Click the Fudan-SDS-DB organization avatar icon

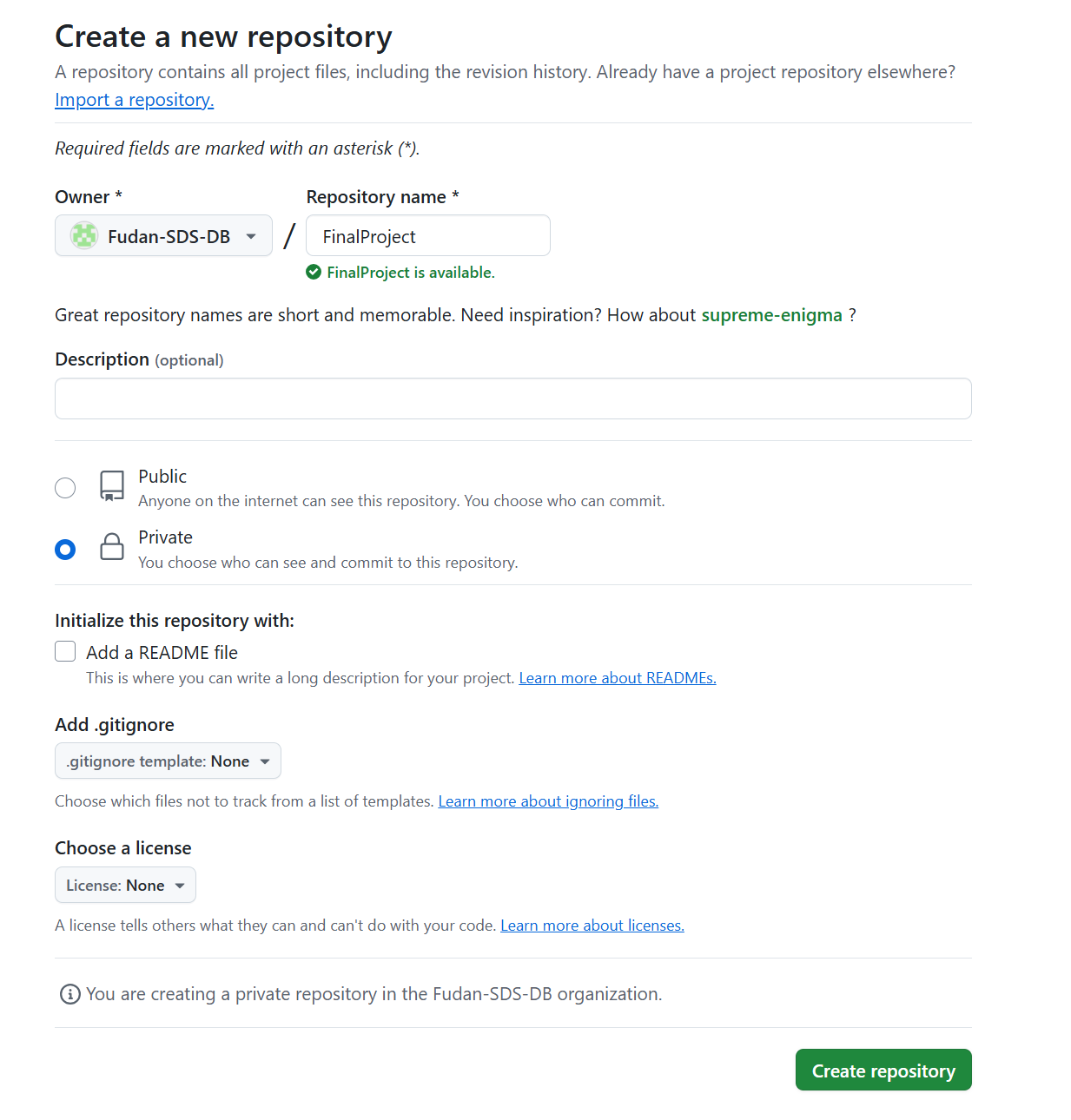pyautogui.click(x=84, y=236)
